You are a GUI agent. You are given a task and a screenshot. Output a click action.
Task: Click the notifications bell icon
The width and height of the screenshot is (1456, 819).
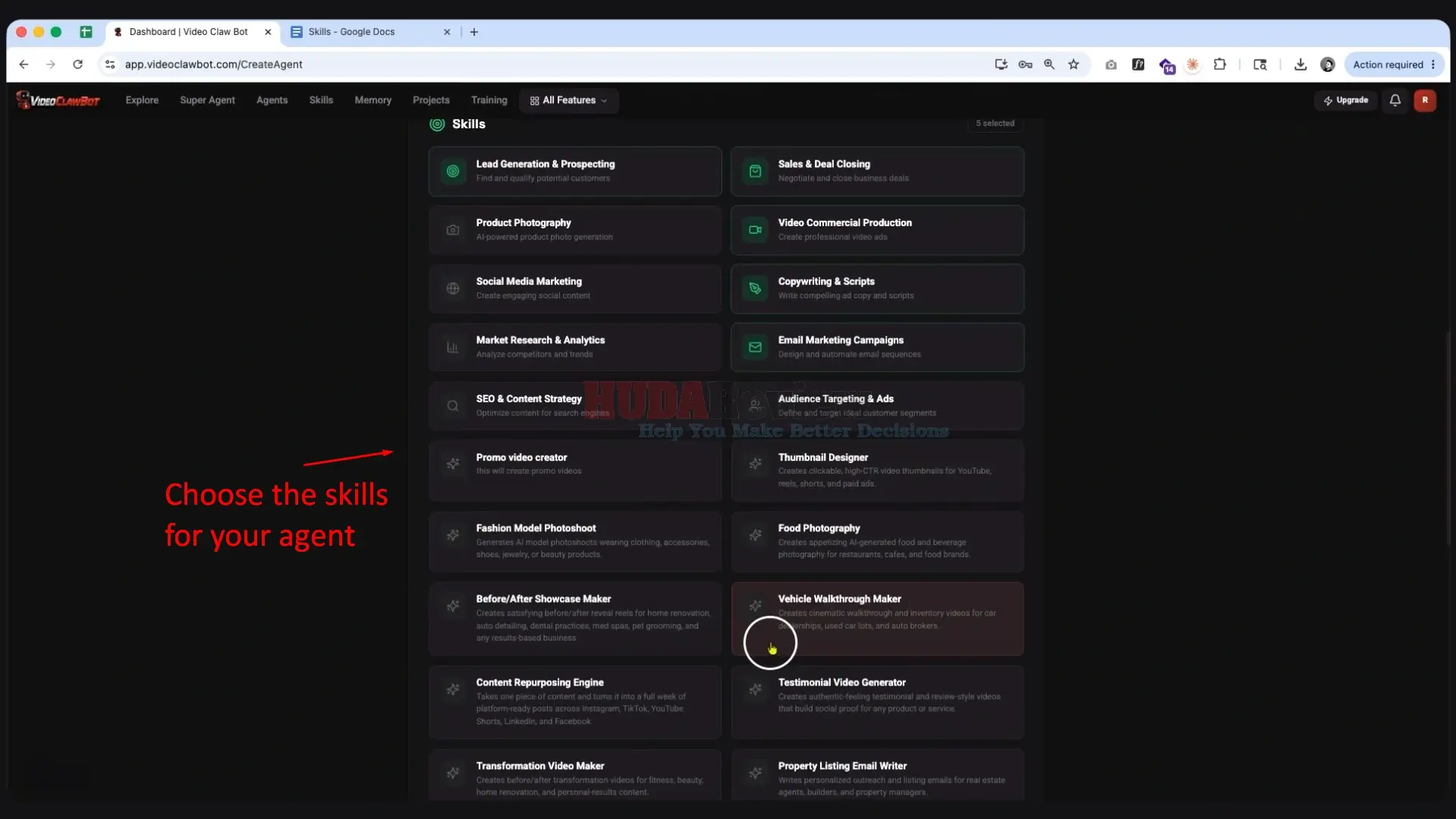[x=1395, y=100]
